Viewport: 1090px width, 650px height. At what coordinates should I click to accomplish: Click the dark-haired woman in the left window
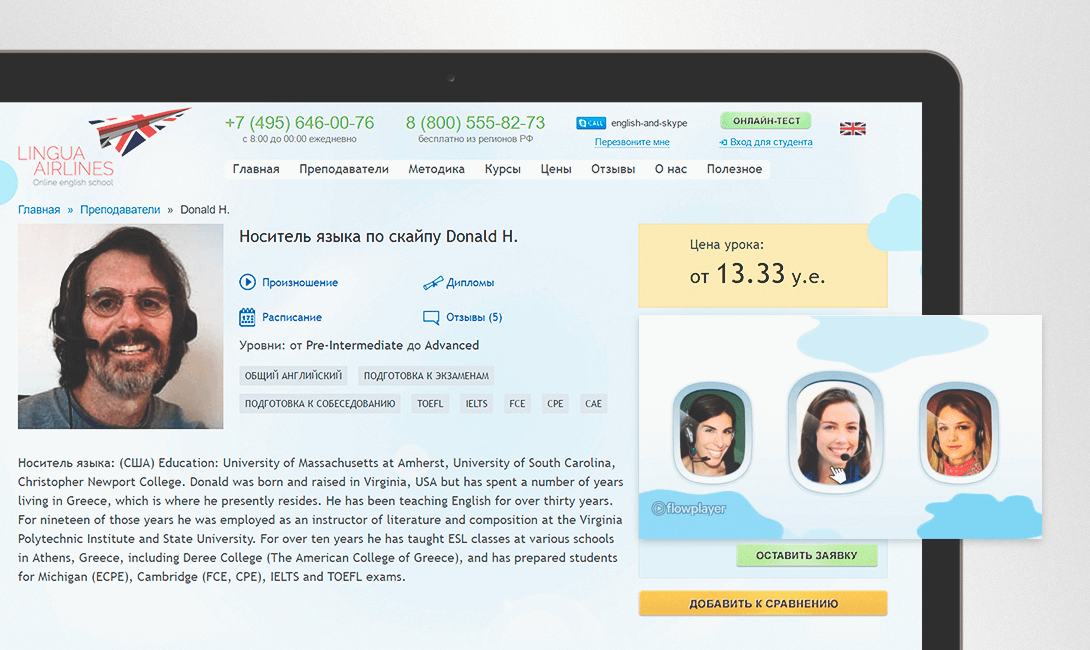point(712,433)
